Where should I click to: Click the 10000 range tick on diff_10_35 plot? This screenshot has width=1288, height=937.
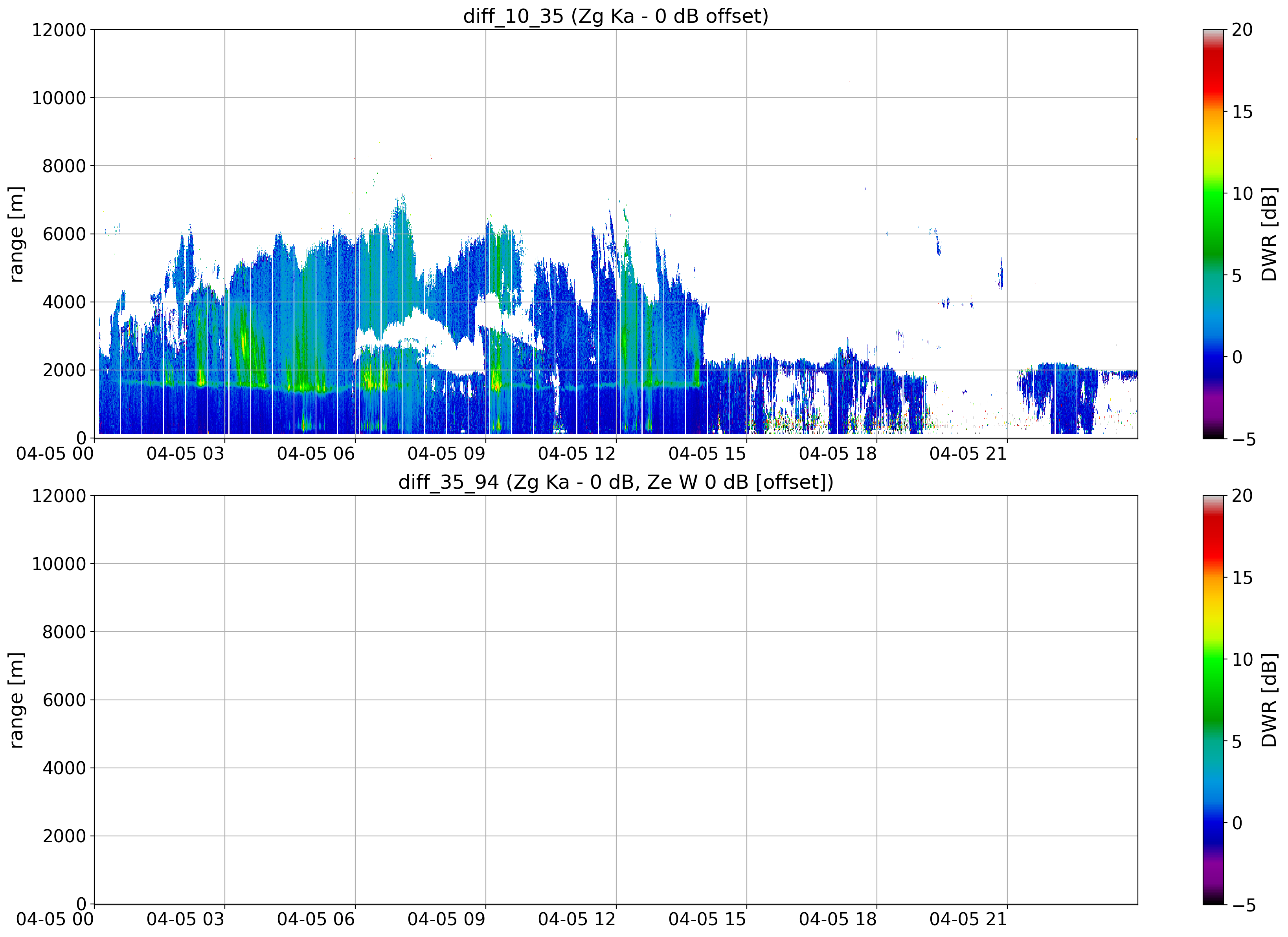[59, 98]
